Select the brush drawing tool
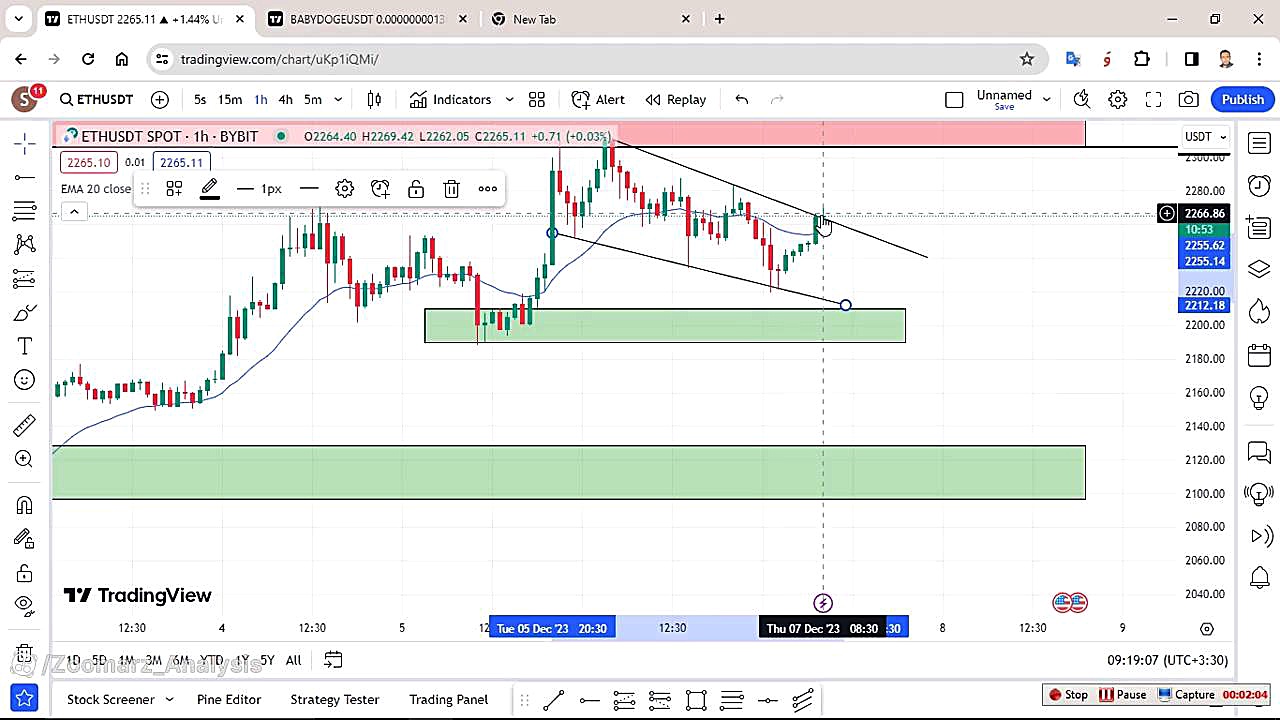Screen dimensions: 1280x720 (25, 313)
